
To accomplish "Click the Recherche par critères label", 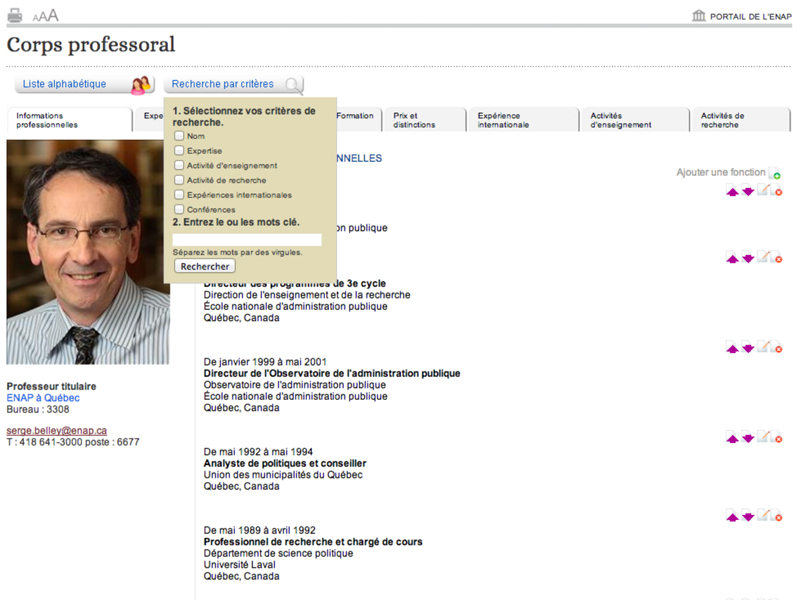I will click(x=222, y=84).
